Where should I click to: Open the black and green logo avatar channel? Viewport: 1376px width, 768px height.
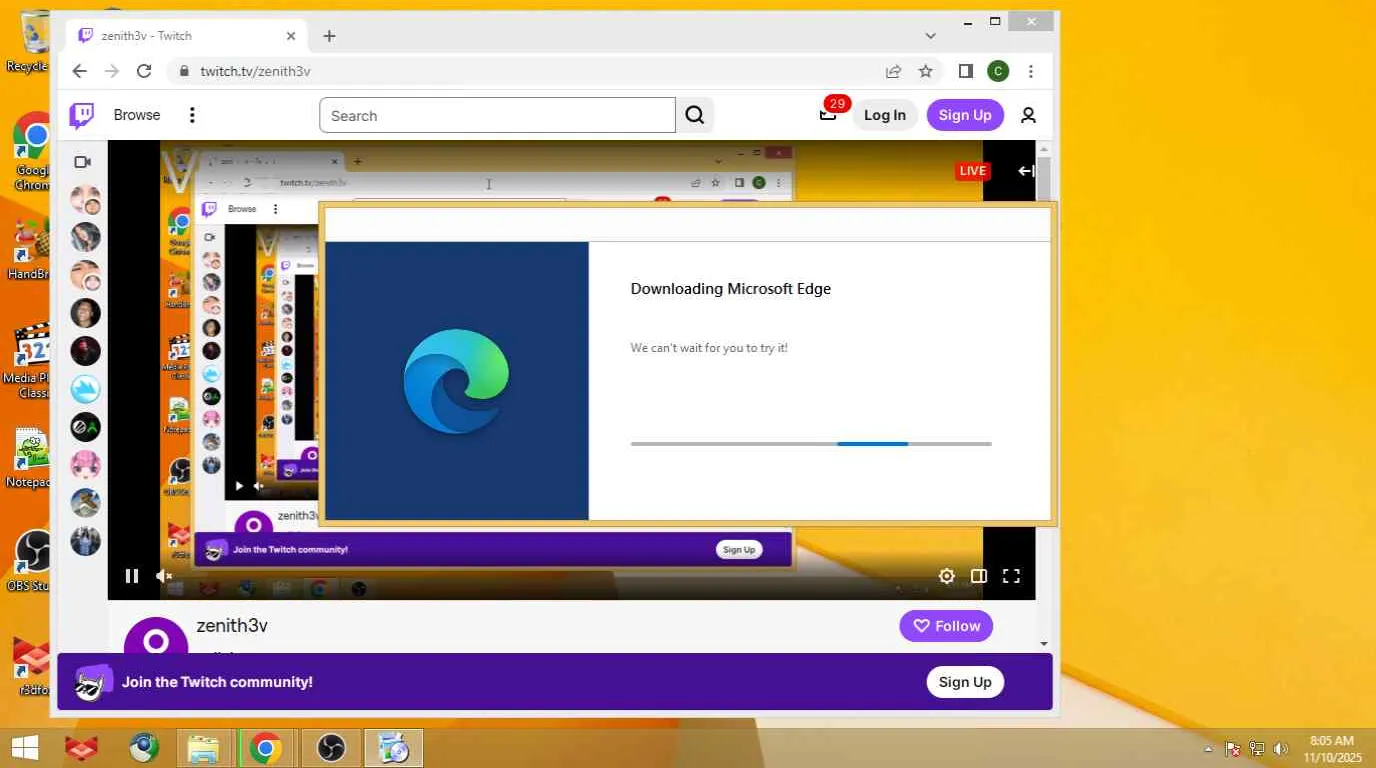[x=85, y=427]
